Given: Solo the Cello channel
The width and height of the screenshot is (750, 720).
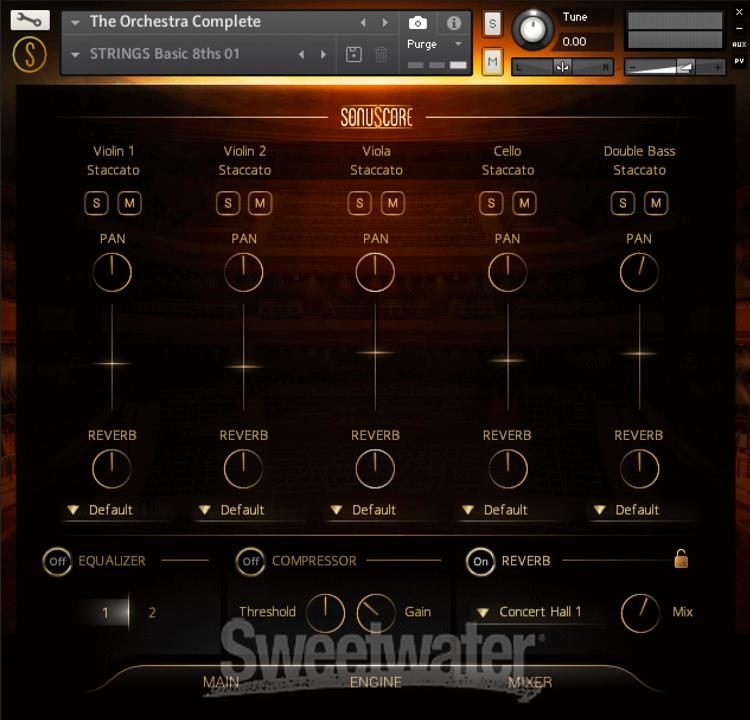Looking at the screenshot, I should click(x=491, y=203).
